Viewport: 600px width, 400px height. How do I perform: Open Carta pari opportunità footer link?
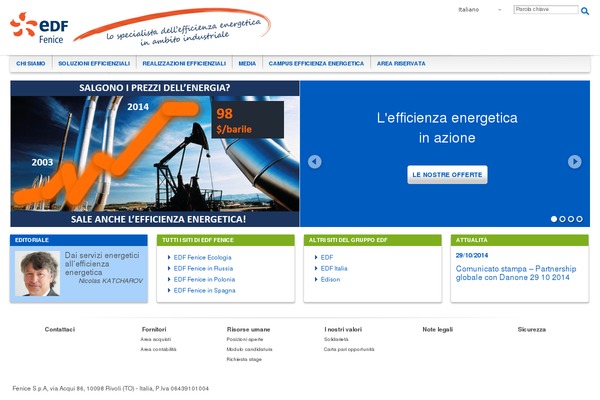point(349,349)
